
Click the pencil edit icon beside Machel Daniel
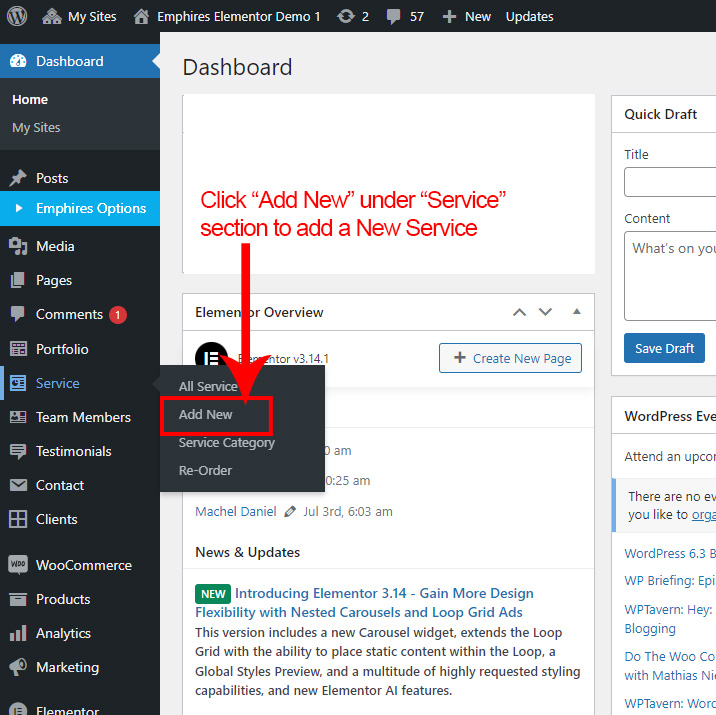(x=290, y=511)
